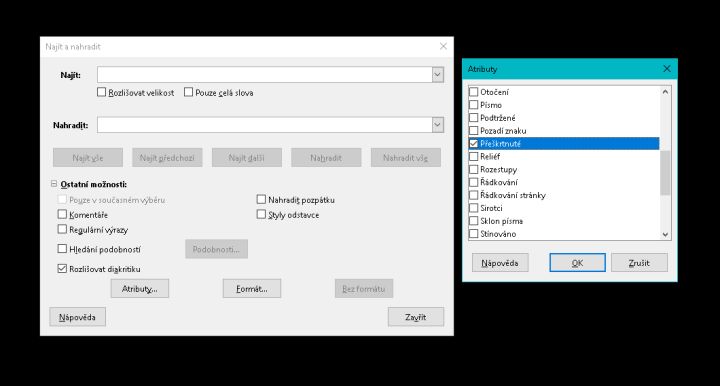Screen dimensions: 720x386
Task: Click the attribute list scroll-up arrow
Action: click(x=665, y=91)
